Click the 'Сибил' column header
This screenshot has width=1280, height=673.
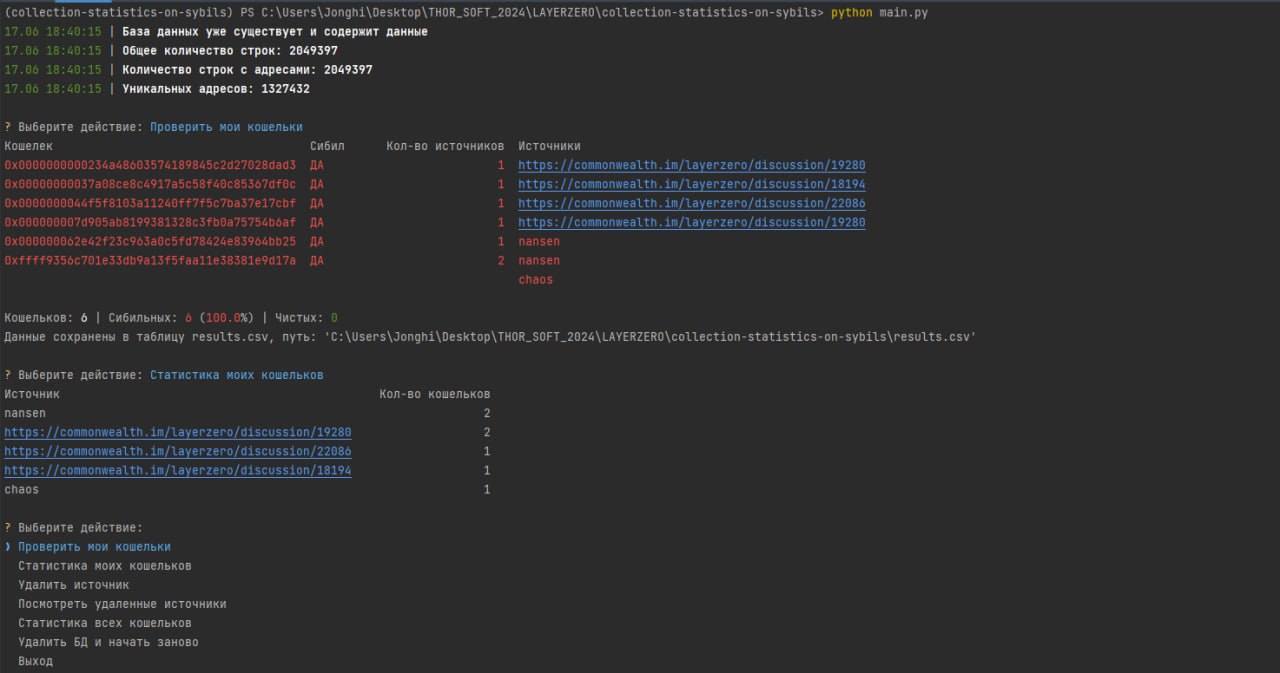click(x=327, y=146)
